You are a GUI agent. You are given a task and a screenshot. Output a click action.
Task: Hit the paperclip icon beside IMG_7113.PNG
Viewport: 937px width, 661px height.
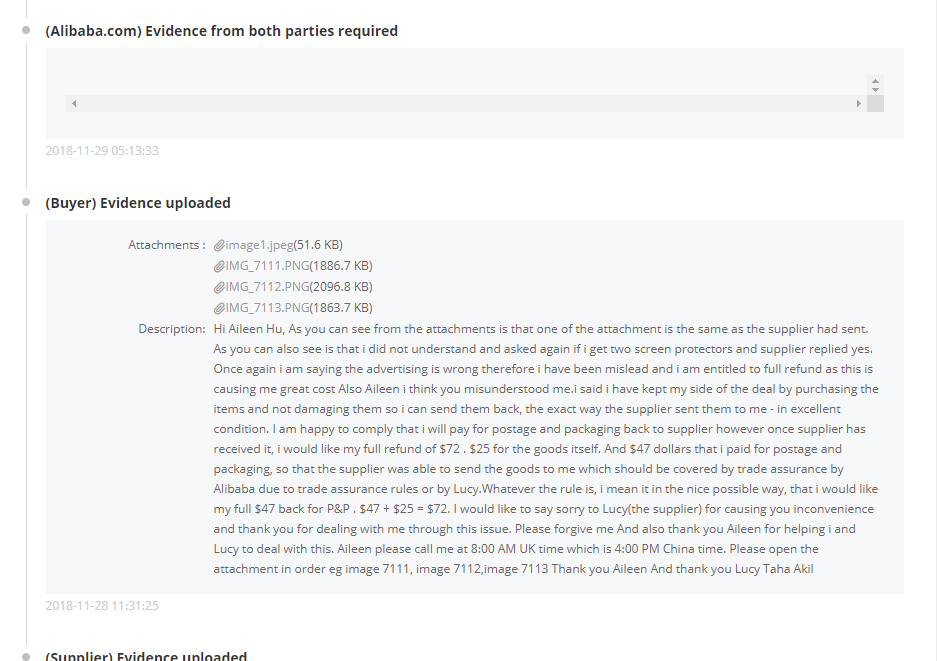pyautogui.click(x=219, y=308)
